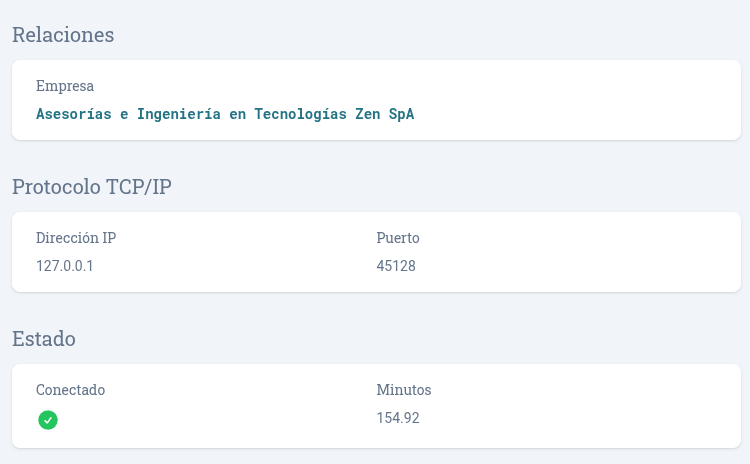Select the Conectado status label

70,390
